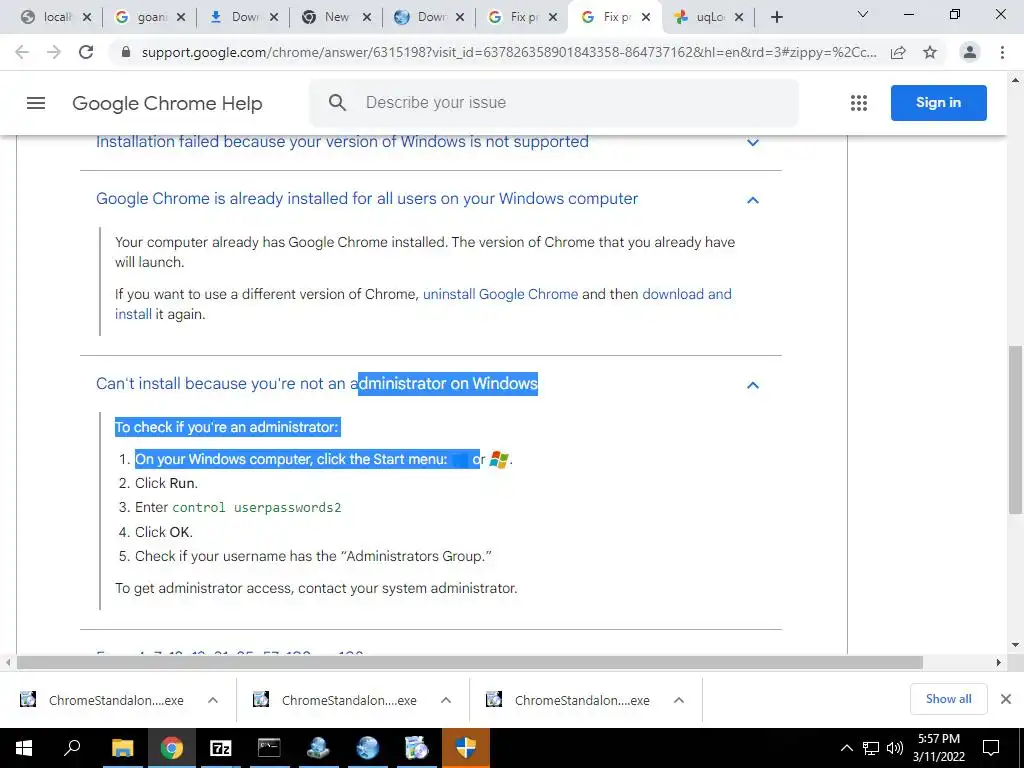Click the Sign in button
Screen dimensions: 1024x768
point(938,103)
